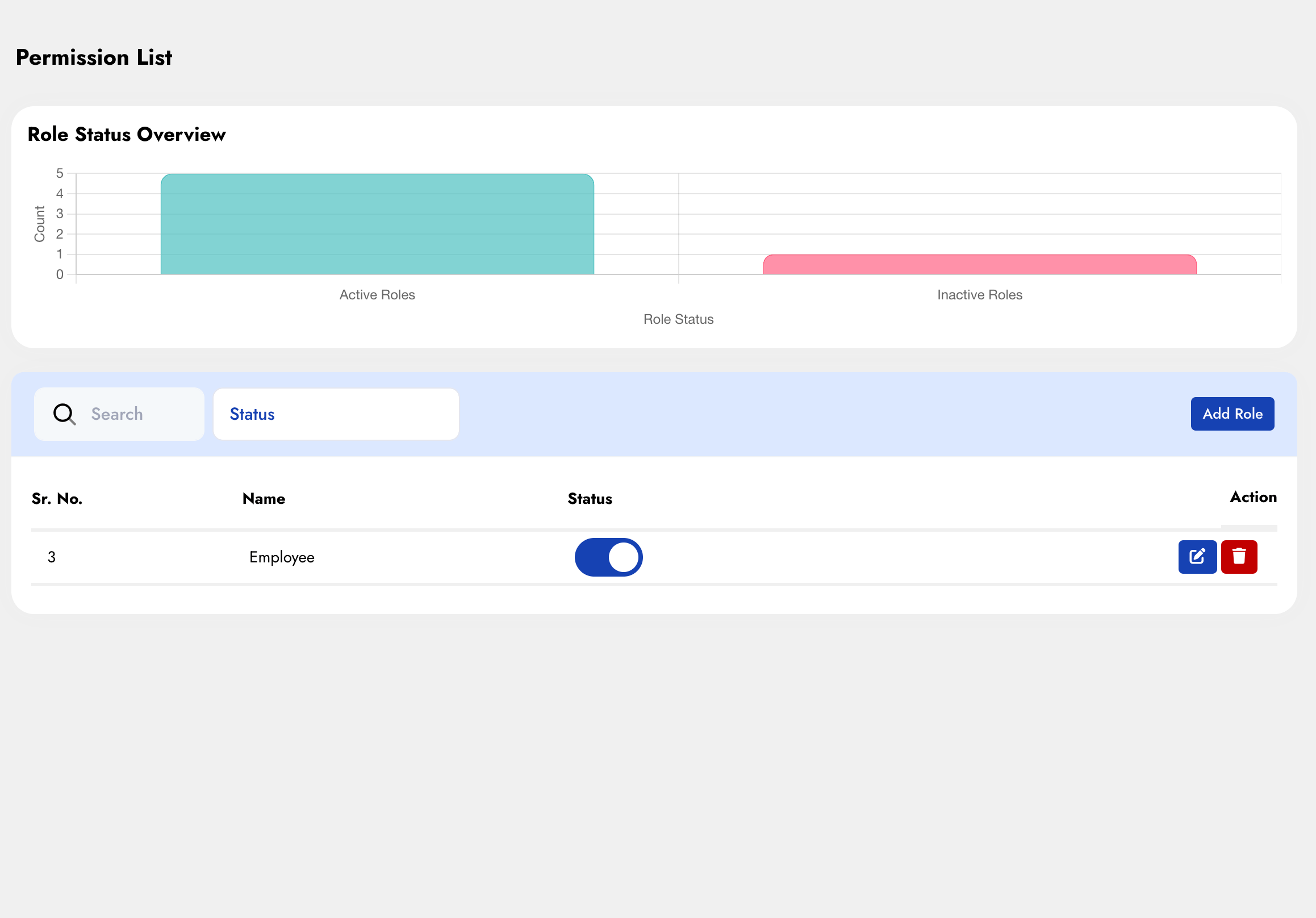Image resolution: width=1316 pixels, height=918 pixels.
Task: Select the Employee name cell
Action: pos(281,557)
